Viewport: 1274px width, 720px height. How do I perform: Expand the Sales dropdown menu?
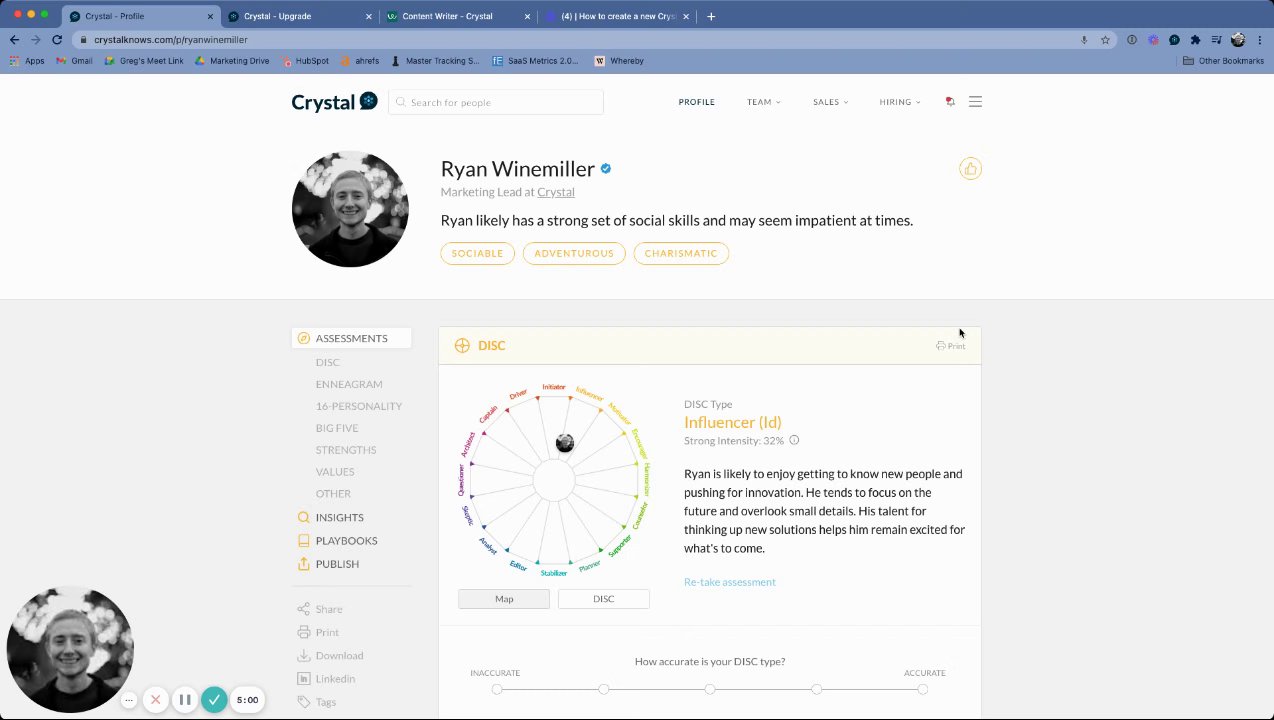point(830,102)
